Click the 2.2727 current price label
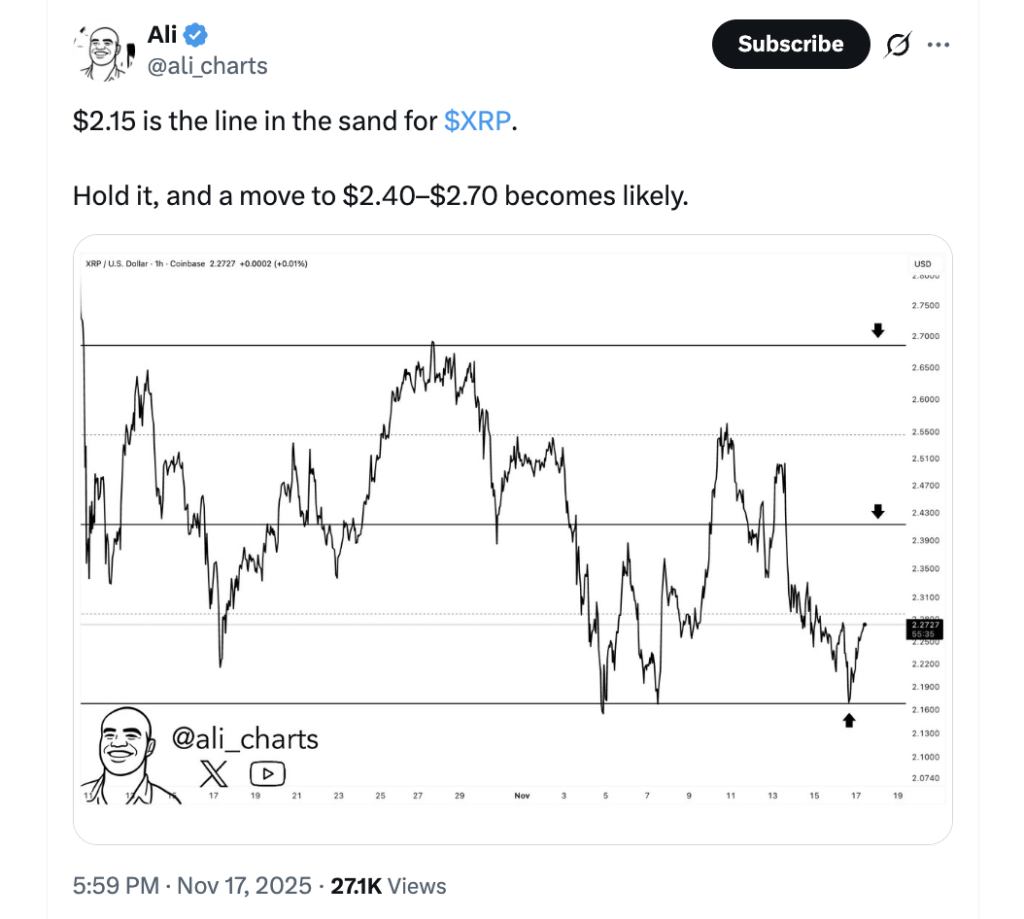Screen dimensions: 1024x919 pyautogui.click(x=923, y=629)
